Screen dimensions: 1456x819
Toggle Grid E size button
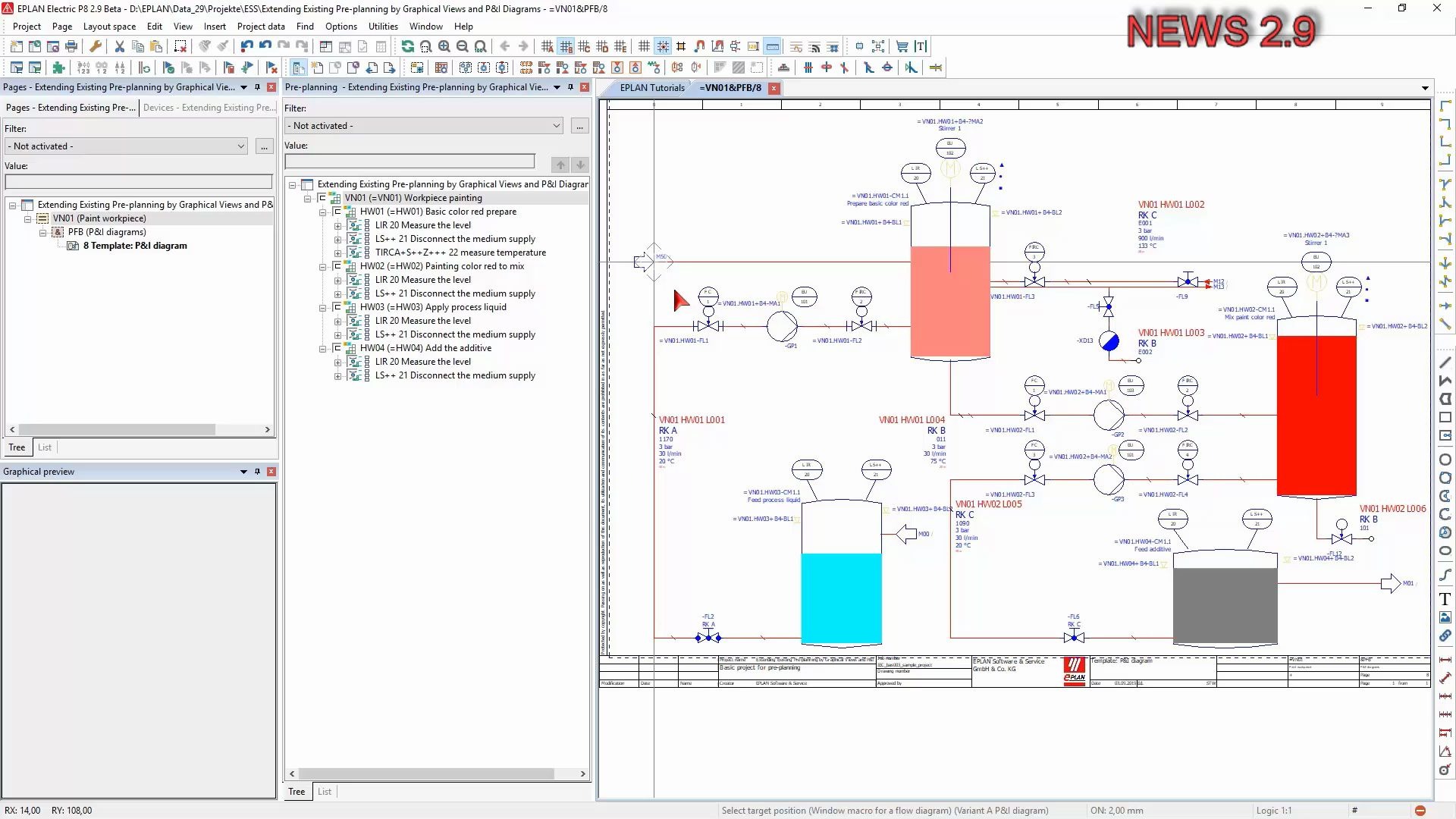click(x=620, y=46)
